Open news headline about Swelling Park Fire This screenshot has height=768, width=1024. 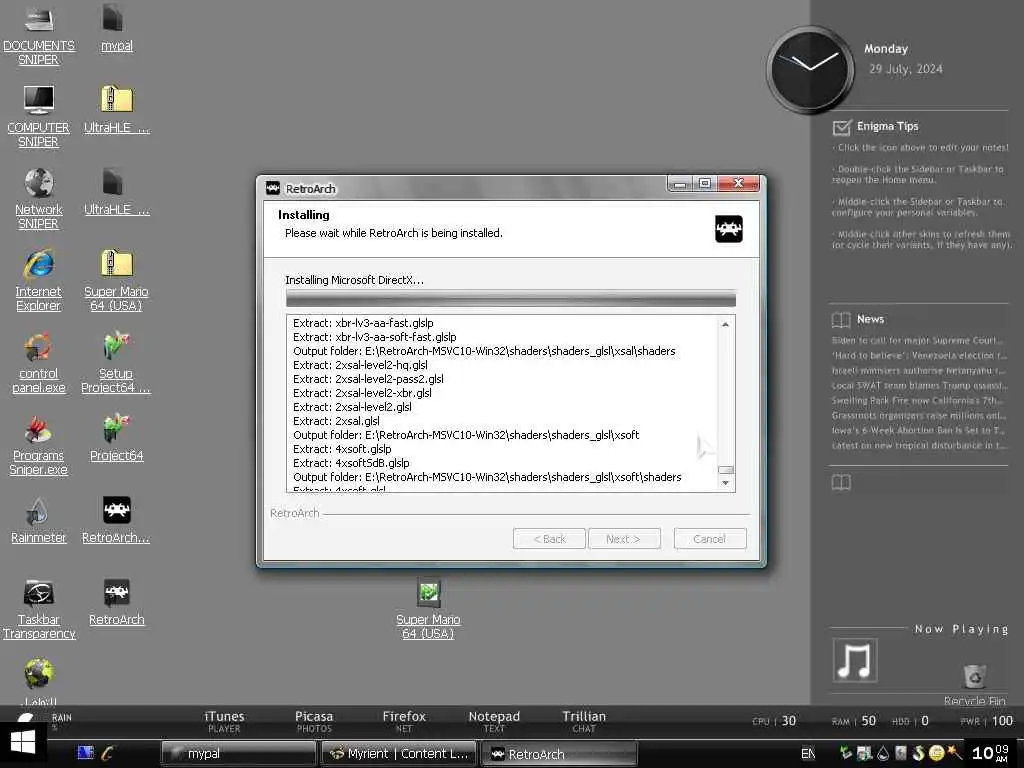click(918, 400)
